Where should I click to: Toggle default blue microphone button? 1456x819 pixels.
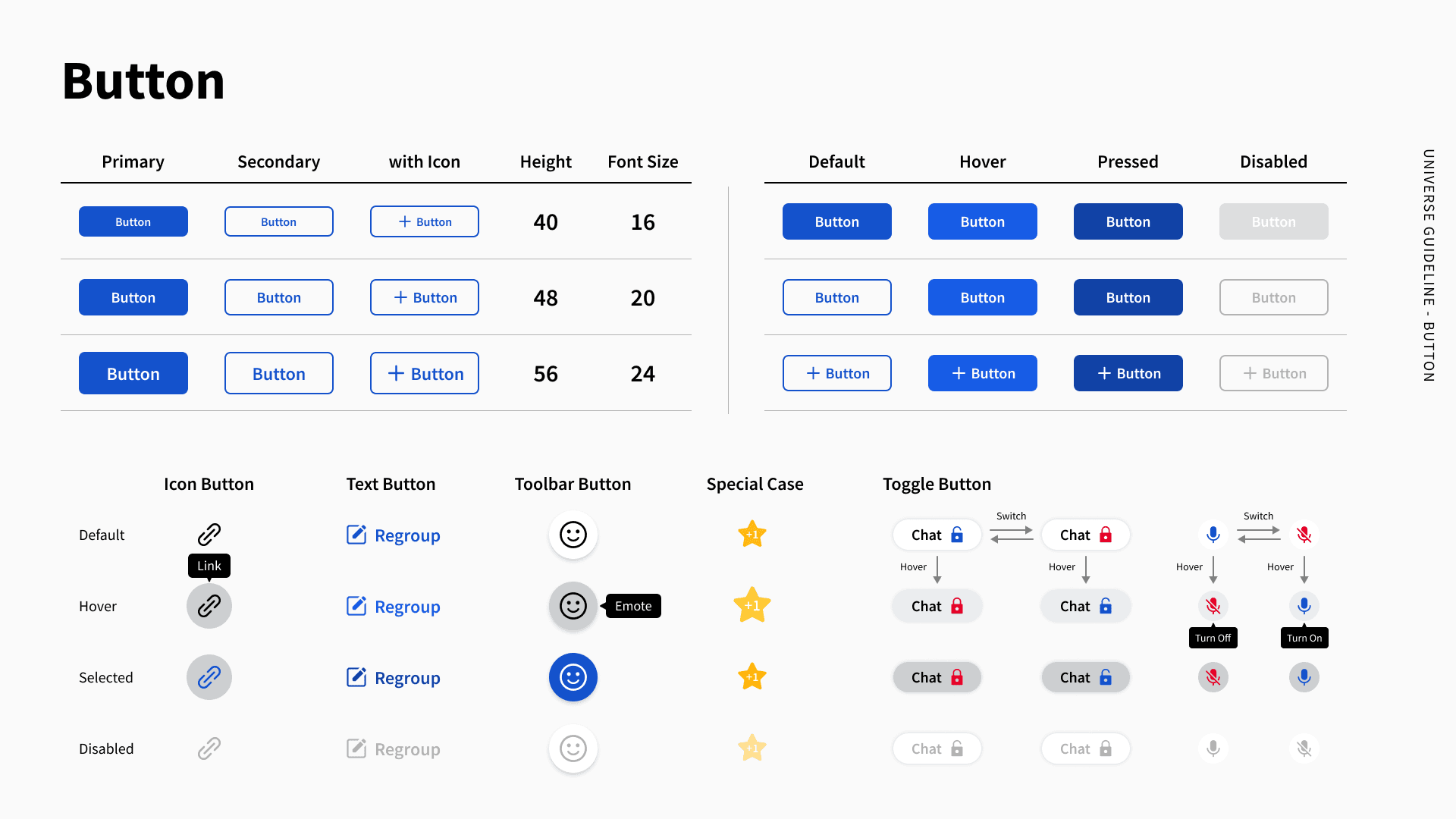(1213, 535)
